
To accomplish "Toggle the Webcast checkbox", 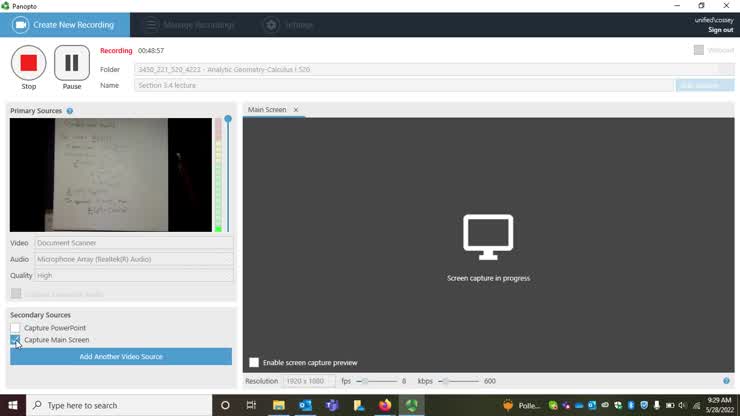I will pos(698,50).
